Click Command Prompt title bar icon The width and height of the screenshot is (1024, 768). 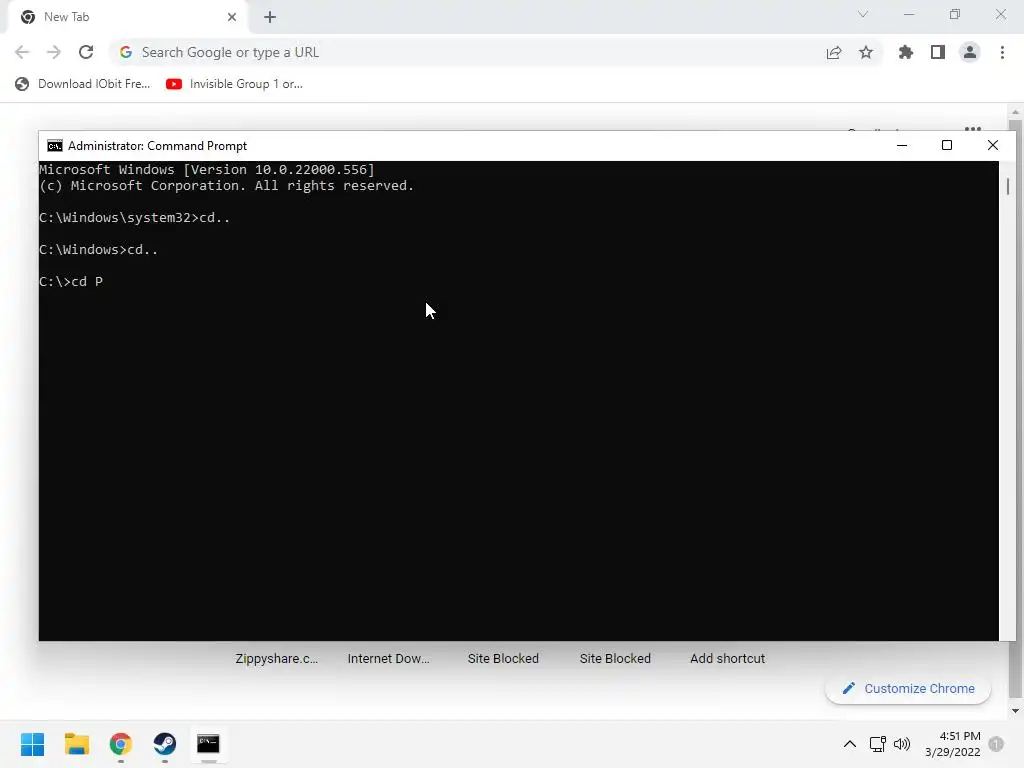55,146
